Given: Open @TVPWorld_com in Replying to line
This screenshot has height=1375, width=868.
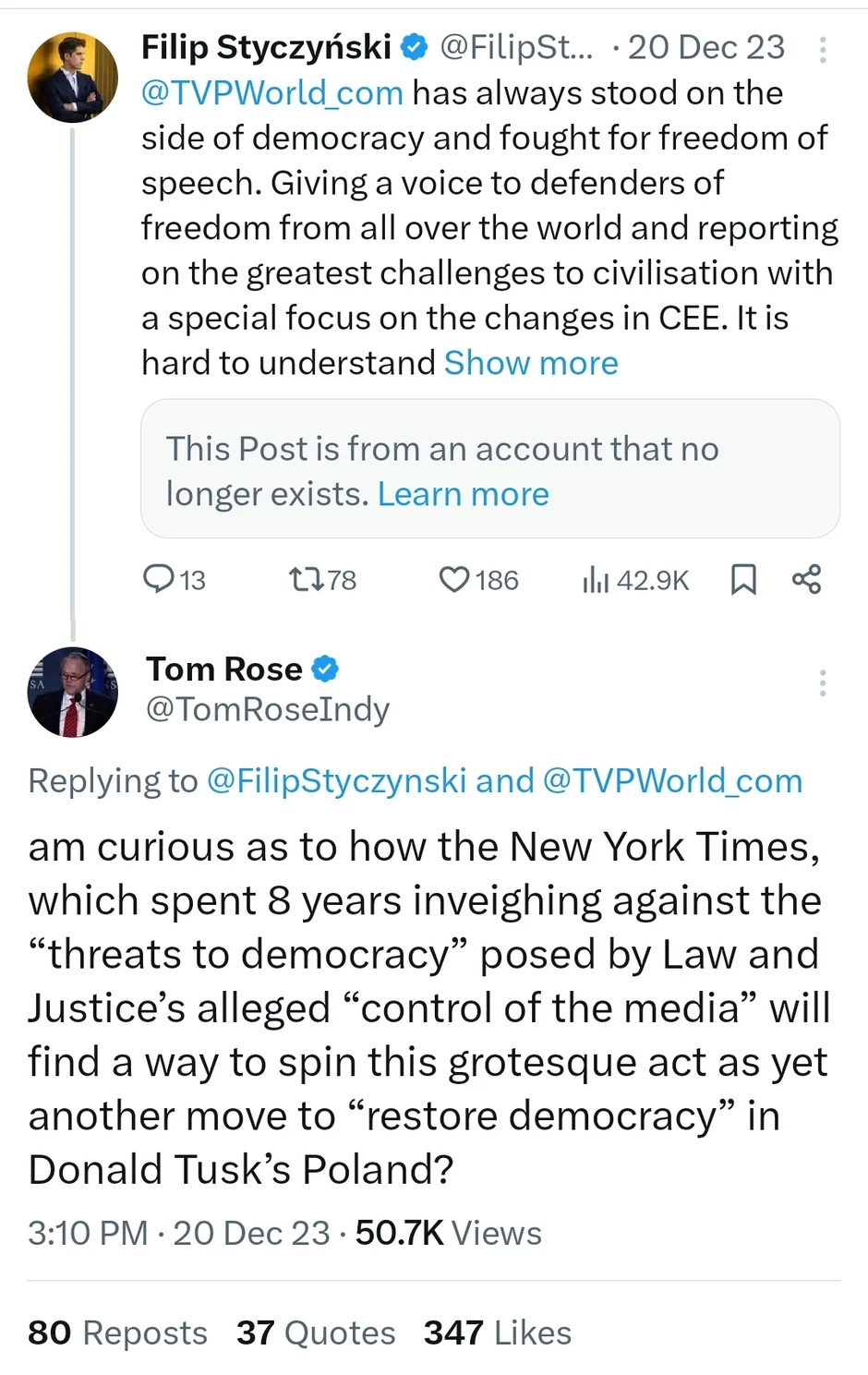Looking at the screenshot, I should pos(672,781).
